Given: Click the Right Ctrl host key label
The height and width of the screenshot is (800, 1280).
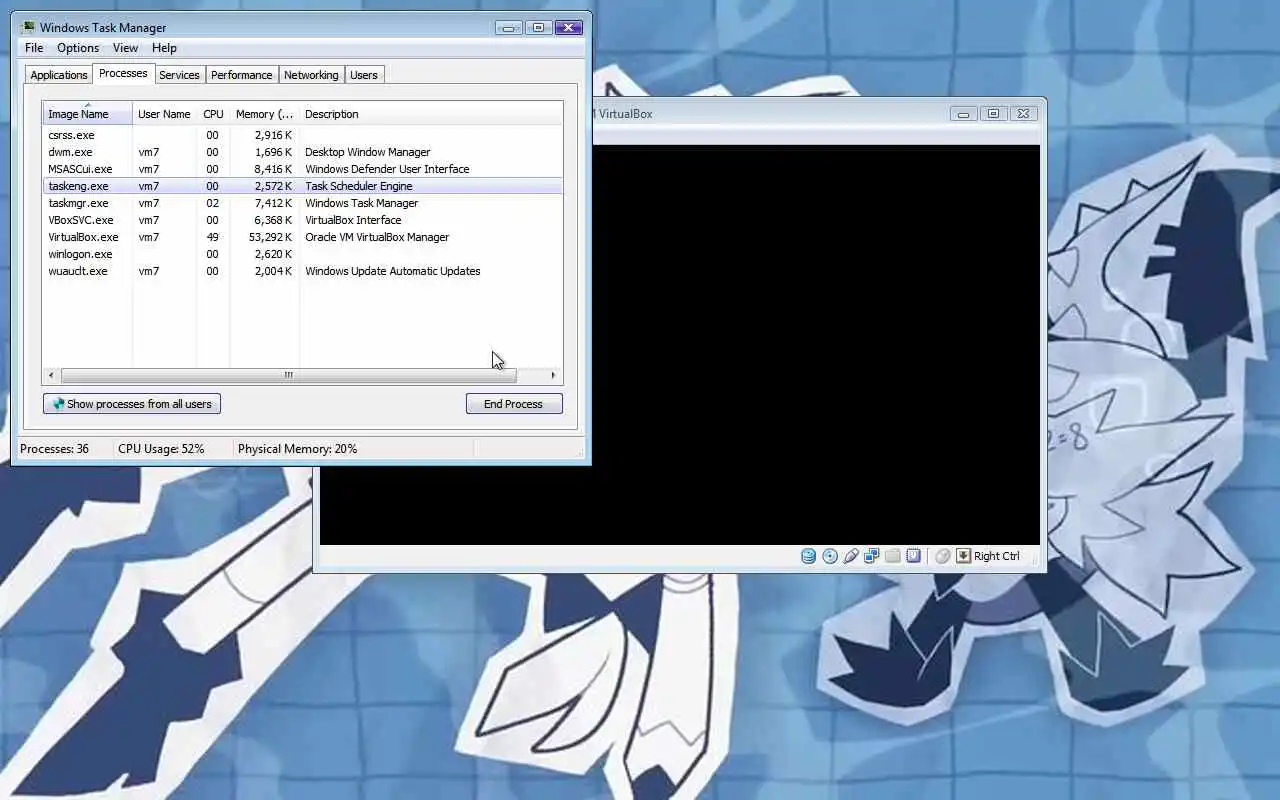Looking at the screenshot, I should click(997, 556).
